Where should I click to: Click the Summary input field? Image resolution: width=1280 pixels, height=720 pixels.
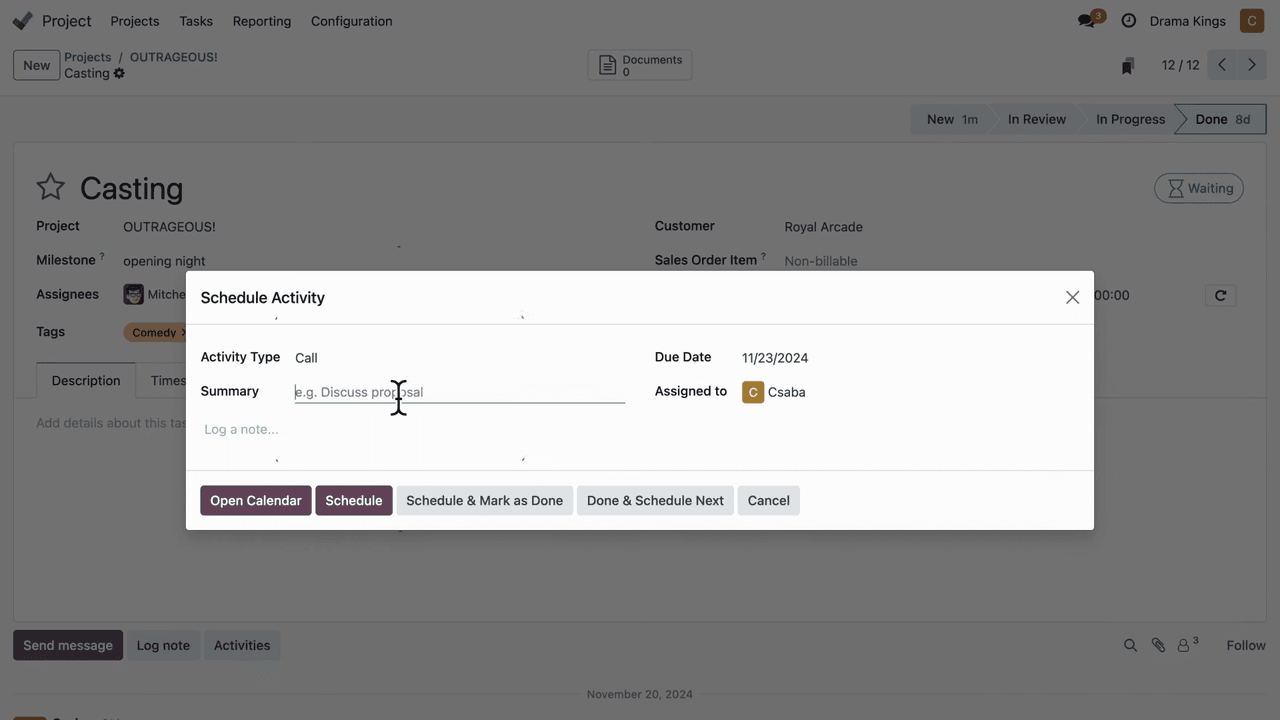click(x=459, y=392)
